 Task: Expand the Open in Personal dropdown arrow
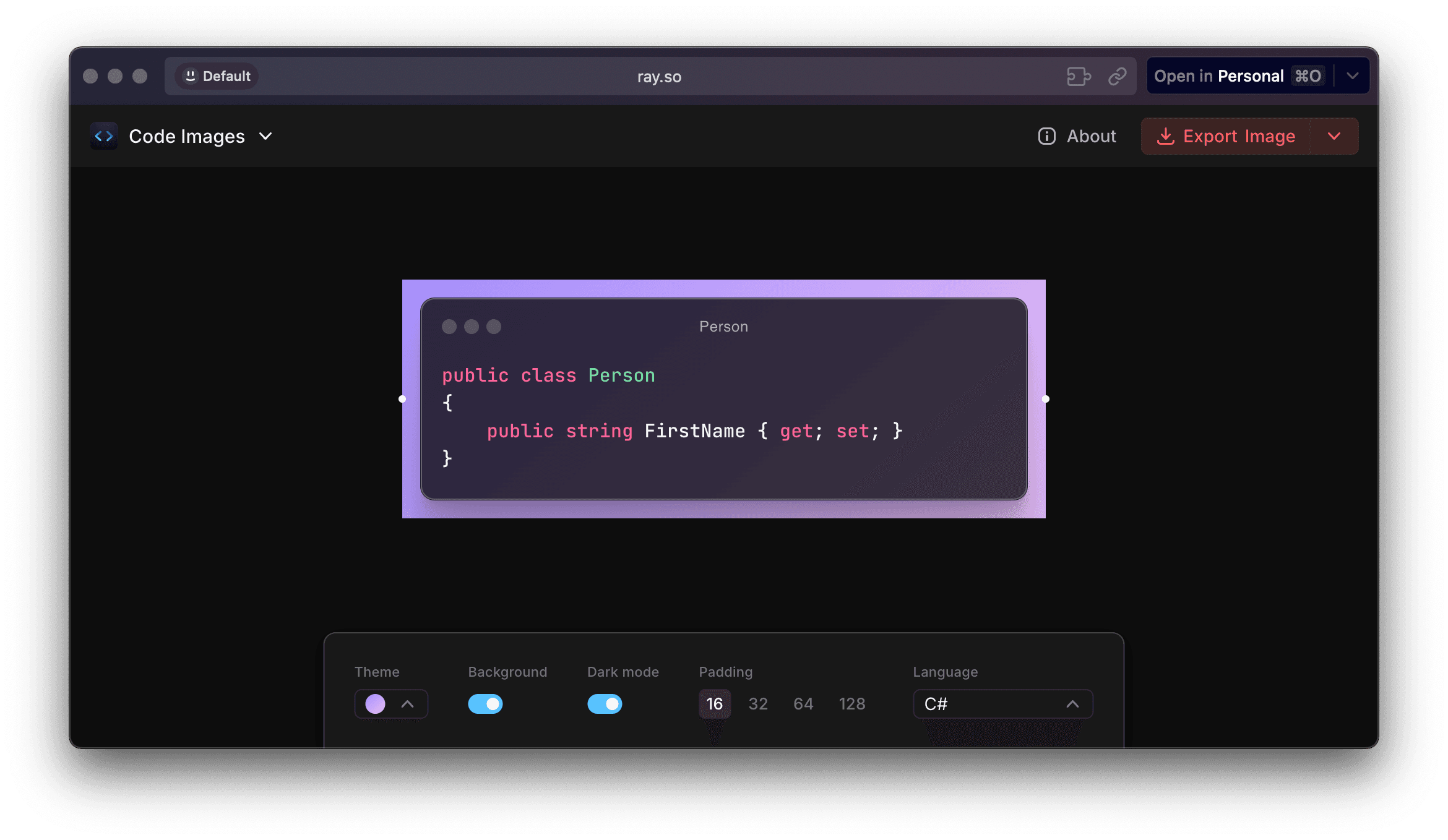click(1353, 76)
